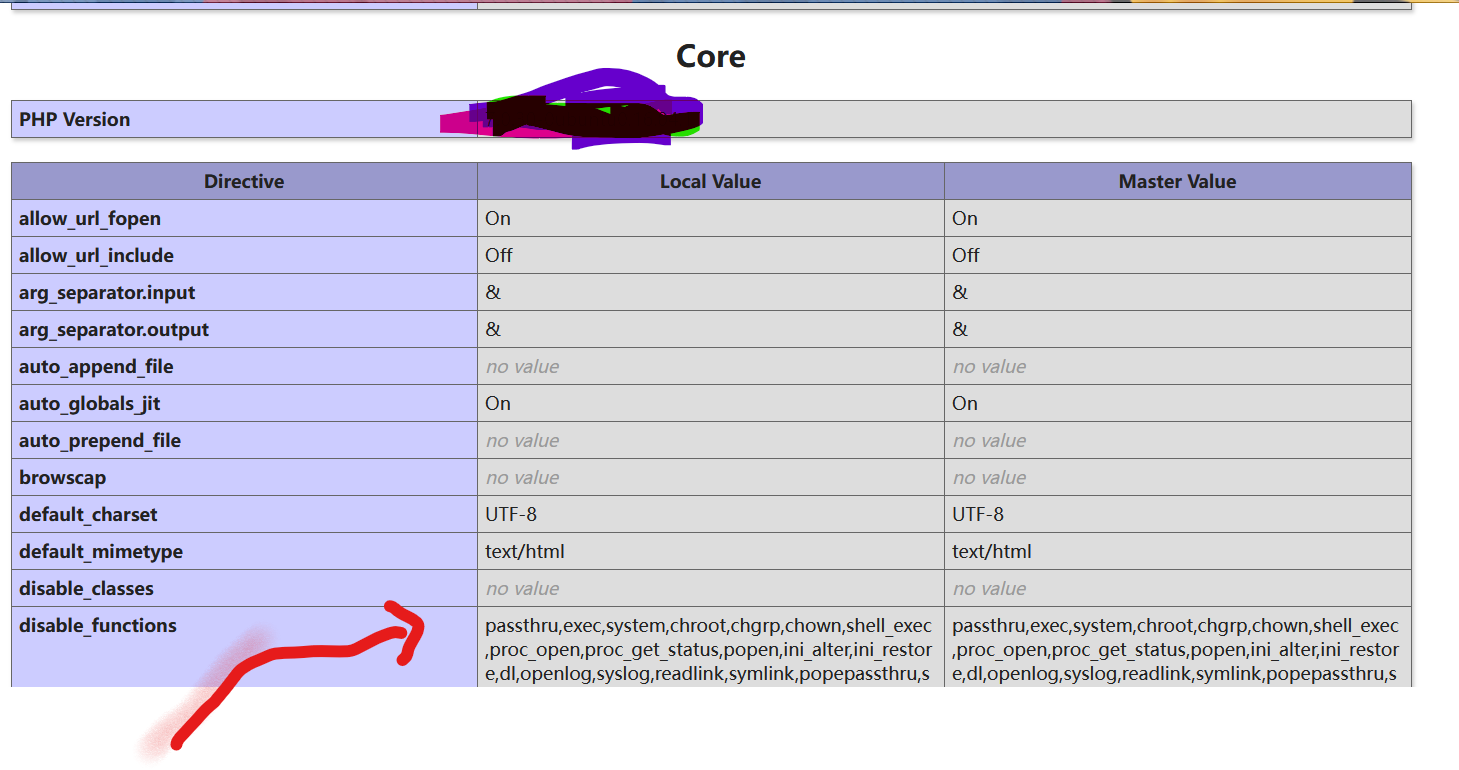Screen dimensions: 1459x770
Task: Select the auto_prepend_file directive name
Action: pos(100,440)
